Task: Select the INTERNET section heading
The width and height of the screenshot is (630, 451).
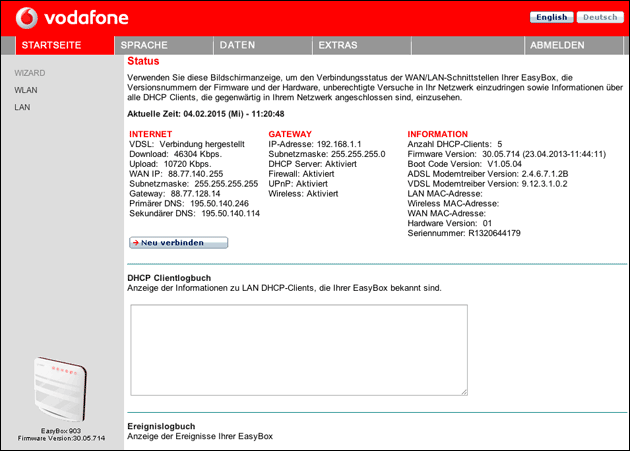Action: click(x=150, y=134)
